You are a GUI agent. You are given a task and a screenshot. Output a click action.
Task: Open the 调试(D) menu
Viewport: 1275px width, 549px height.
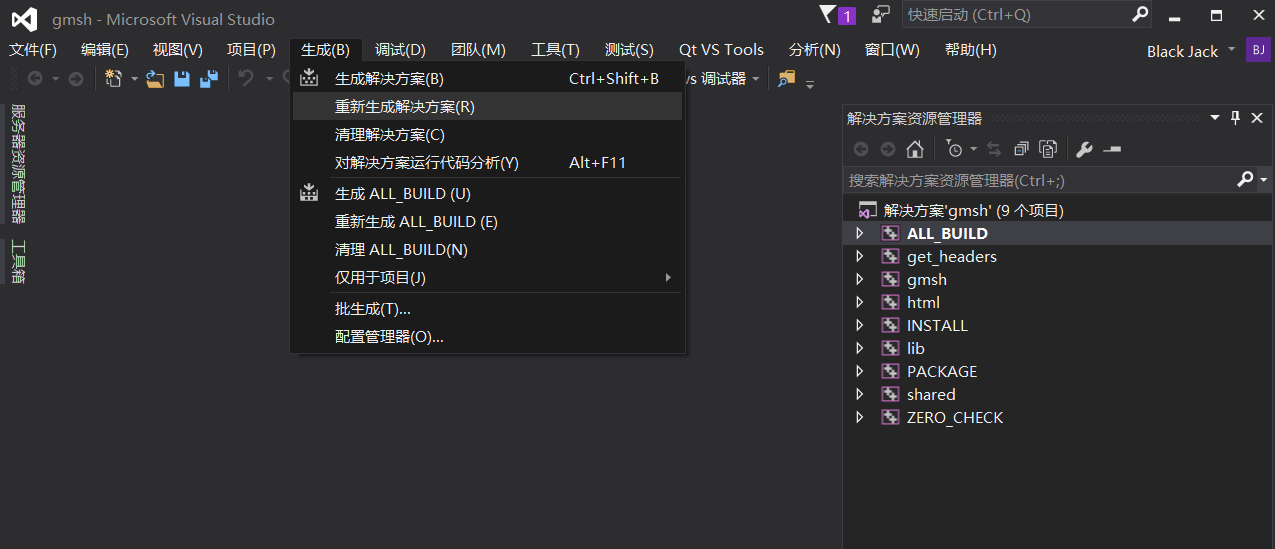(400, 50)
